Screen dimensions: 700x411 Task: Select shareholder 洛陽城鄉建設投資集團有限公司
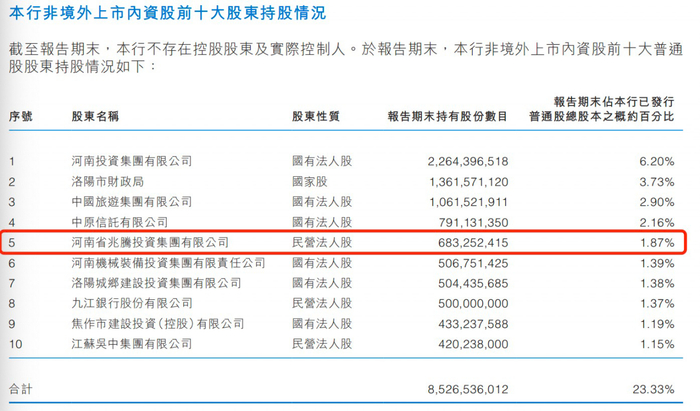tap(156, 283)
